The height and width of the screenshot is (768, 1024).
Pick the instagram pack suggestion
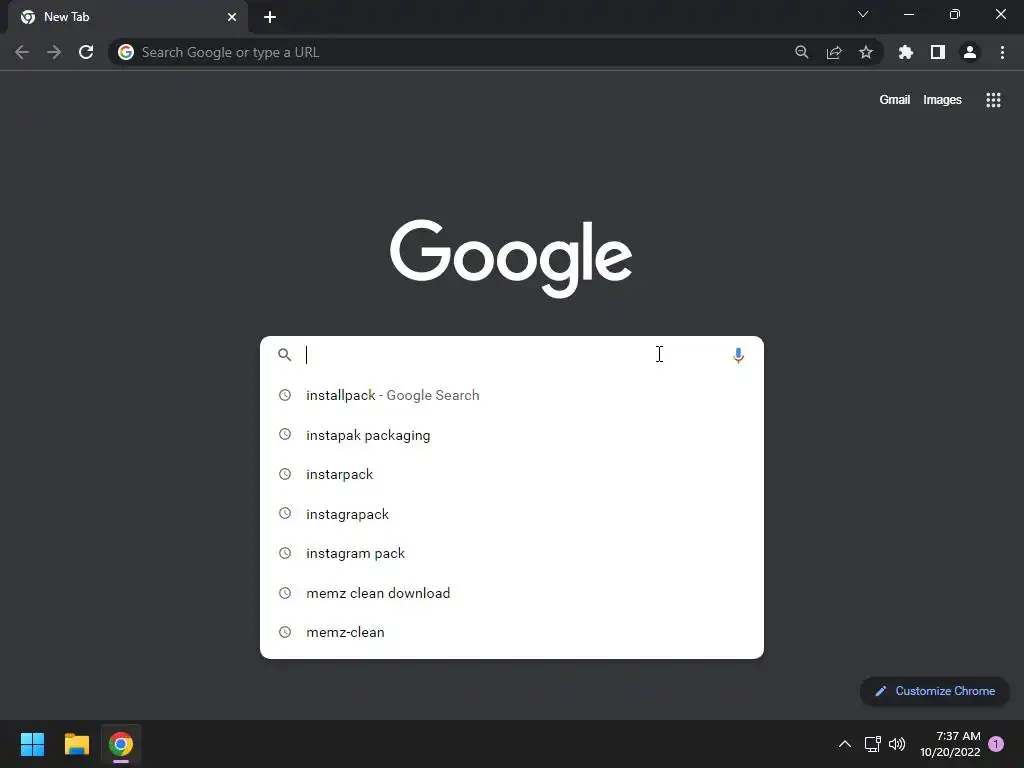pos(512,553)
